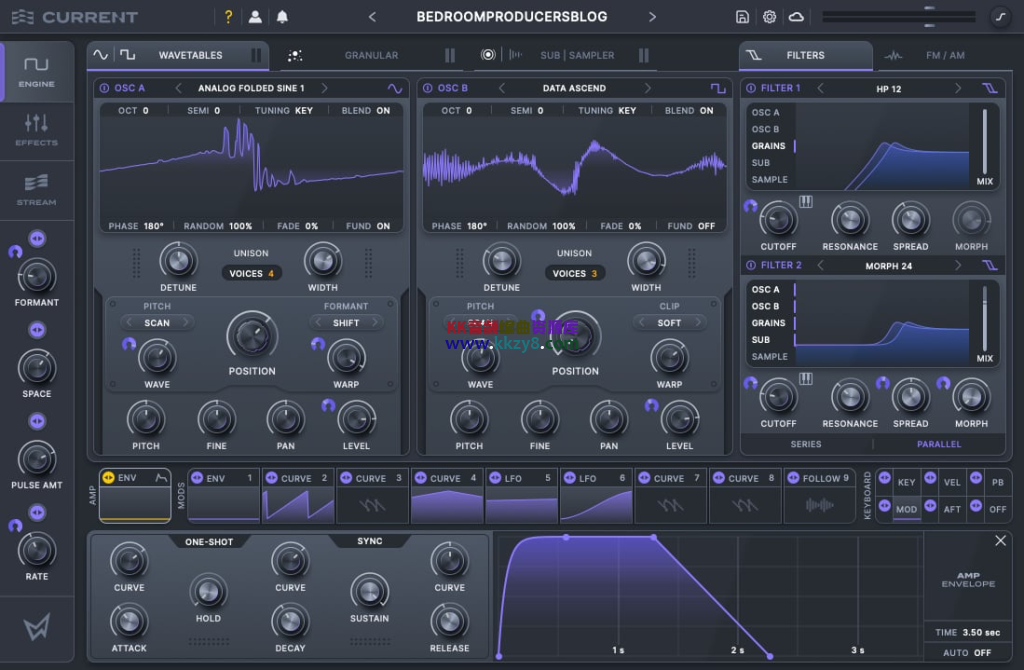The width and height of the screenshot is (1024, 670).
Task: Click the save preset icon
Action: click(743, 17)
